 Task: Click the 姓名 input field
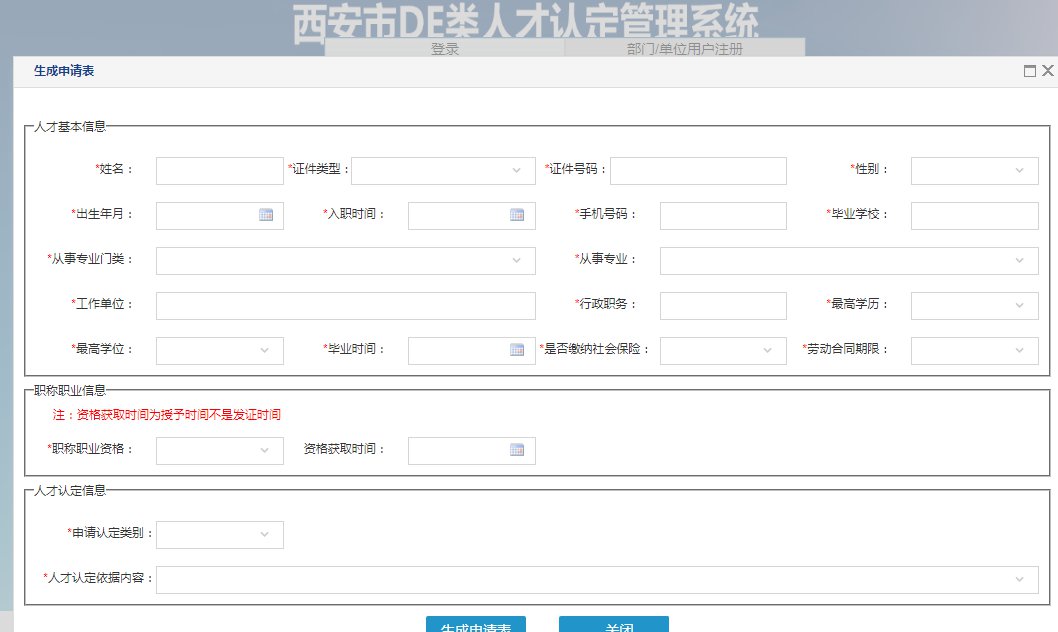pos(220,171)
